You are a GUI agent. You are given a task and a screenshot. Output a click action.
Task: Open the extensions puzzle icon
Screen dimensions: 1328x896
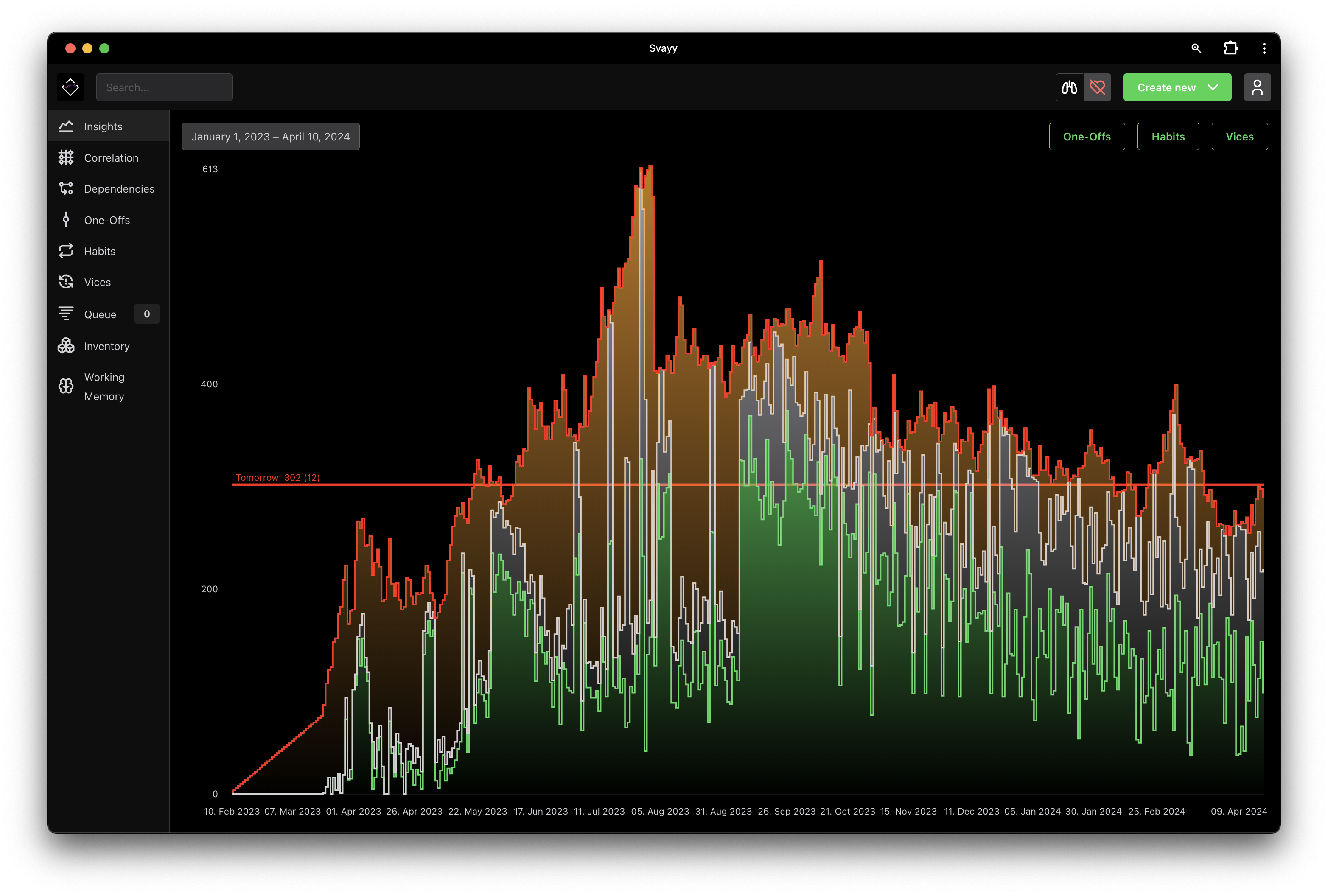pos(1230,48)
